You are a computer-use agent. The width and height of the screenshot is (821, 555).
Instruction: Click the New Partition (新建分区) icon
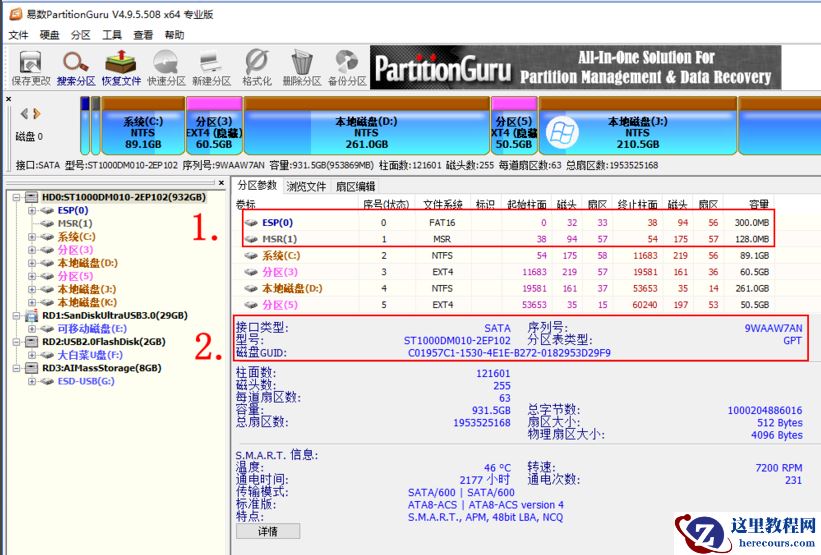click(212, 68)
